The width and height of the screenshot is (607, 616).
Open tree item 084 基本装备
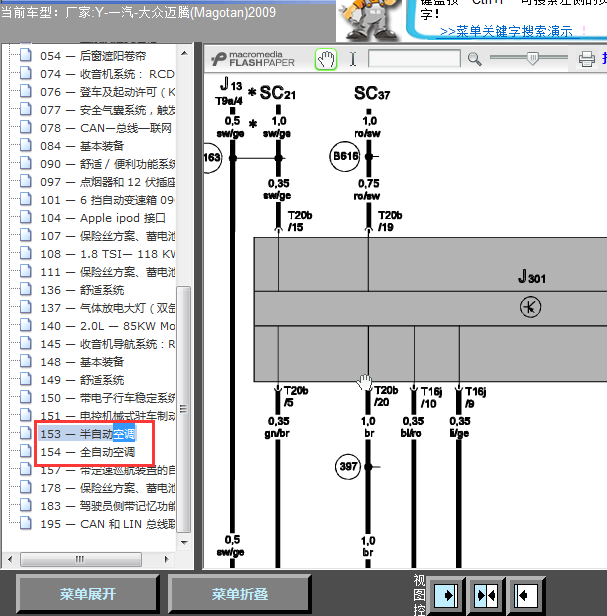(x=82, y=146)
